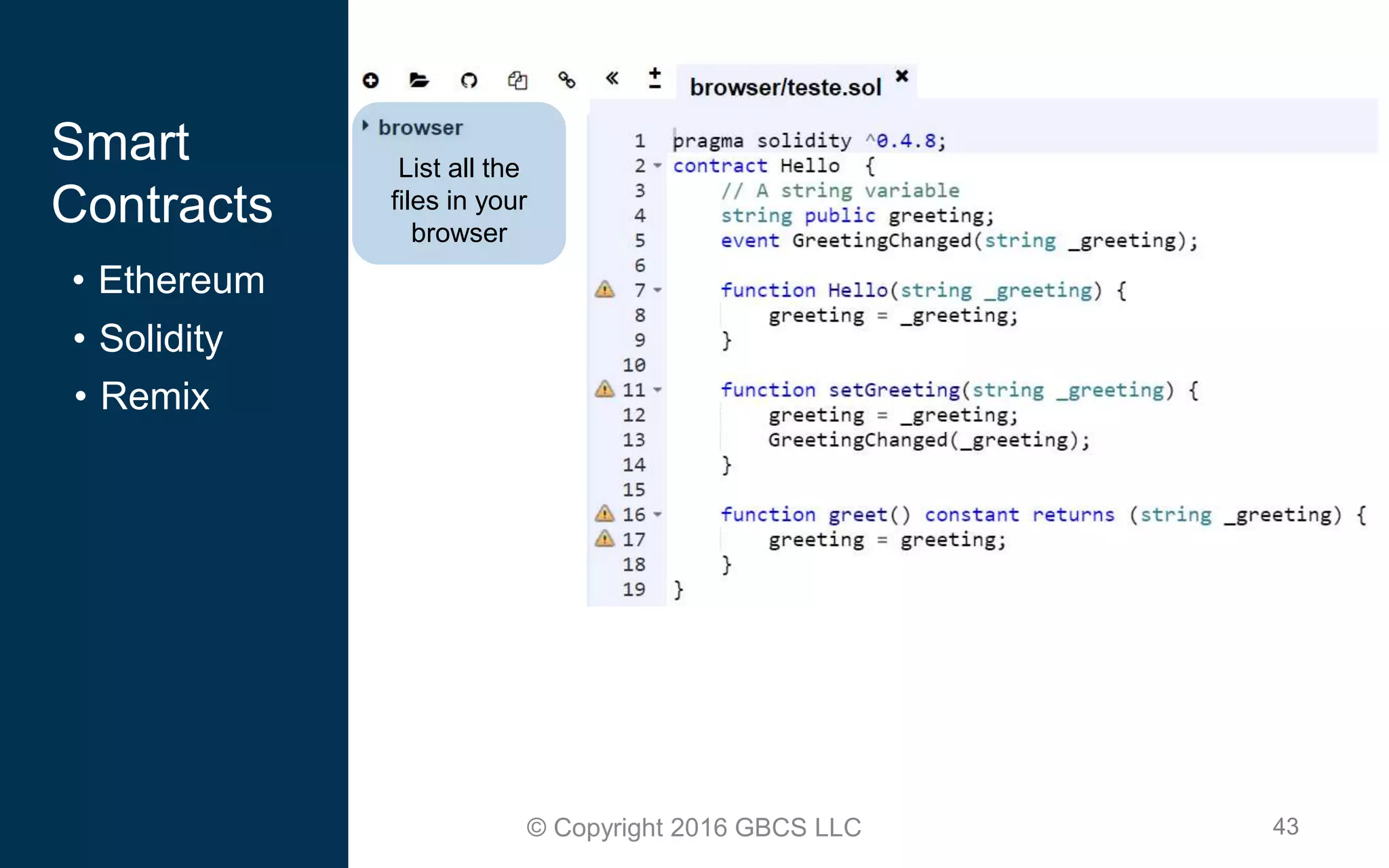This screenshot has height=868, width=1389.
Task: Click the GitHub publish icon
Action: (469, 81)
